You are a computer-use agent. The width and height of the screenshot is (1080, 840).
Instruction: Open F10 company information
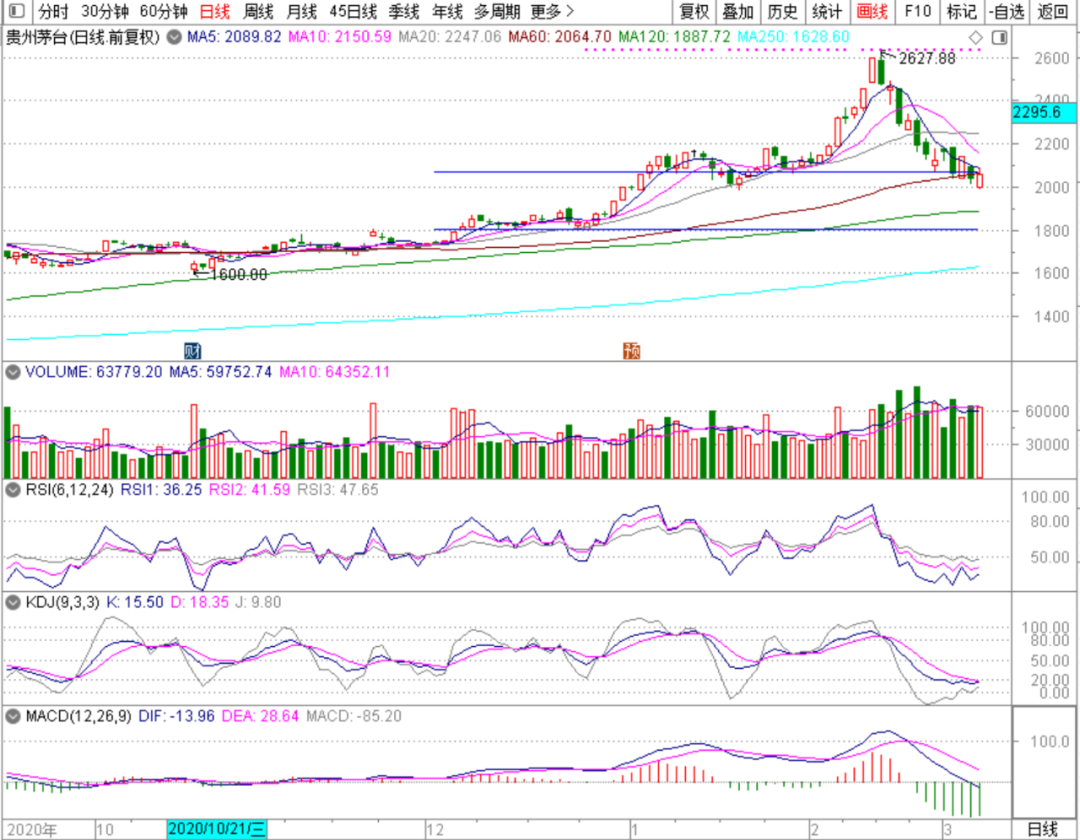tap(917, 12)
